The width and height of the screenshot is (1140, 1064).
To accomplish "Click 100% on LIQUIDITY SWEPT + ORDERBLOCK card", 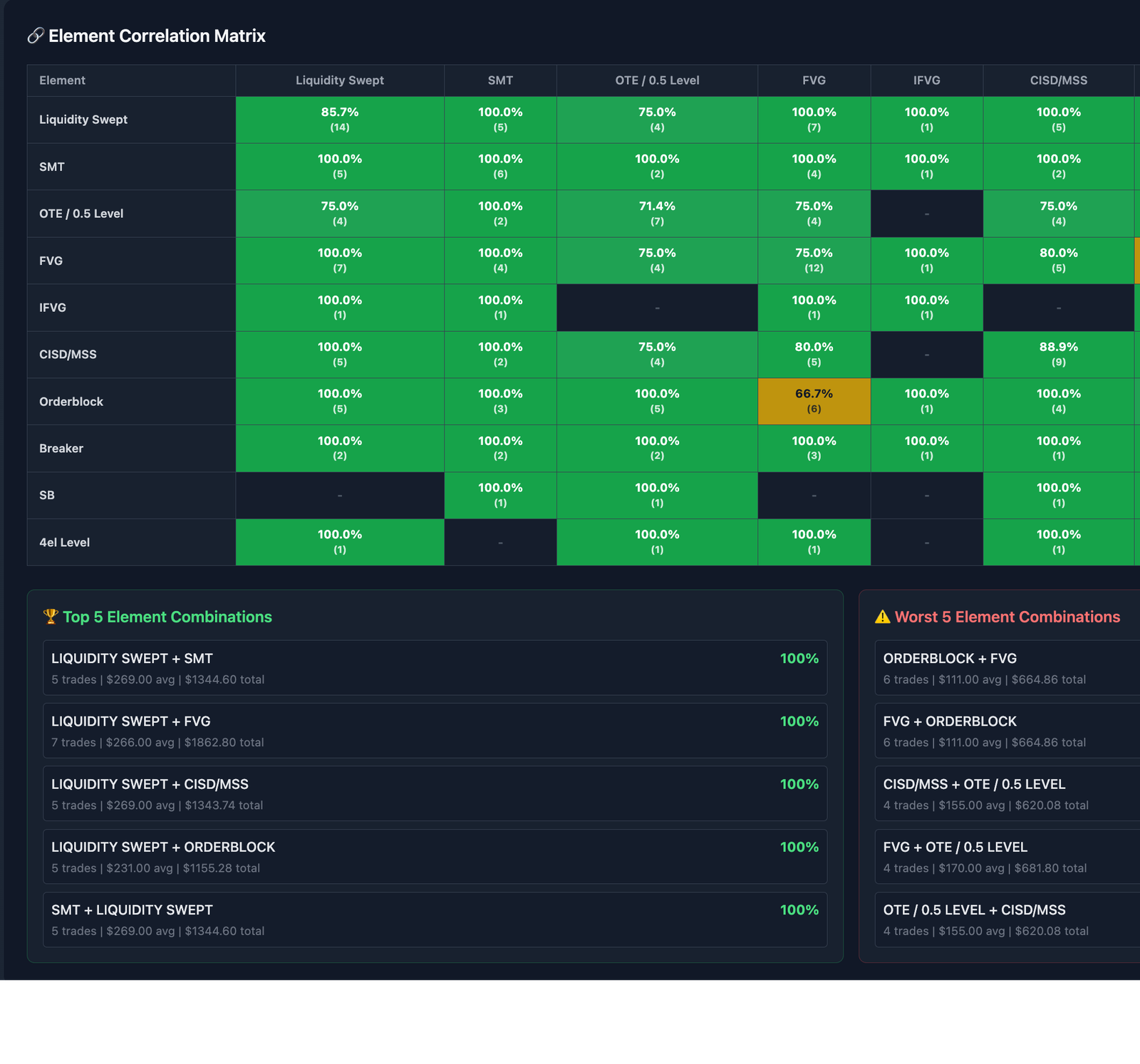I will point(799,847).
